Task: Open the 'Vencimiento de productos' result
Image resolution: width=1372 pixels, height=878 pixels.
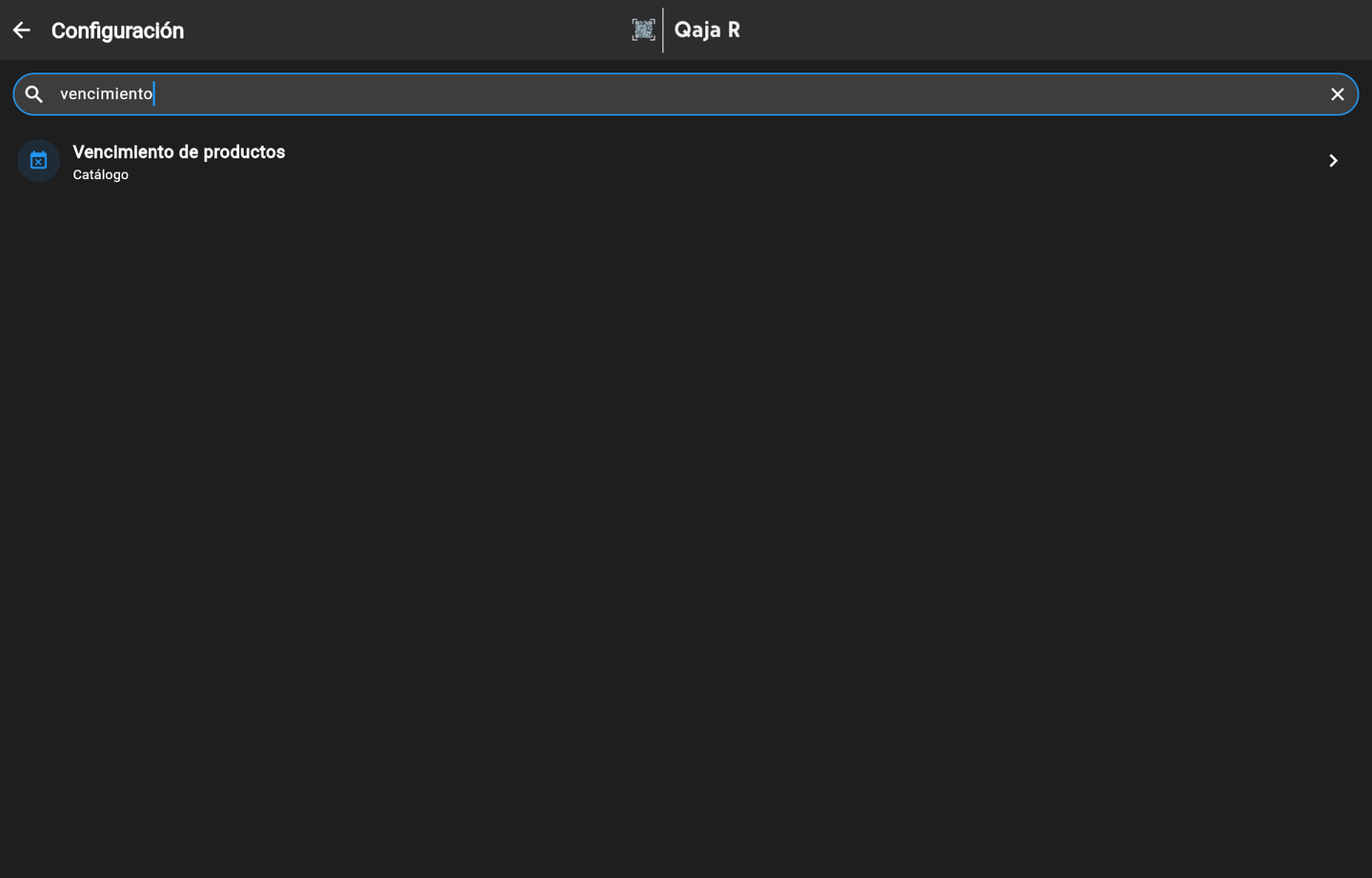Action: pyautogui.click(x=686, y=161)
